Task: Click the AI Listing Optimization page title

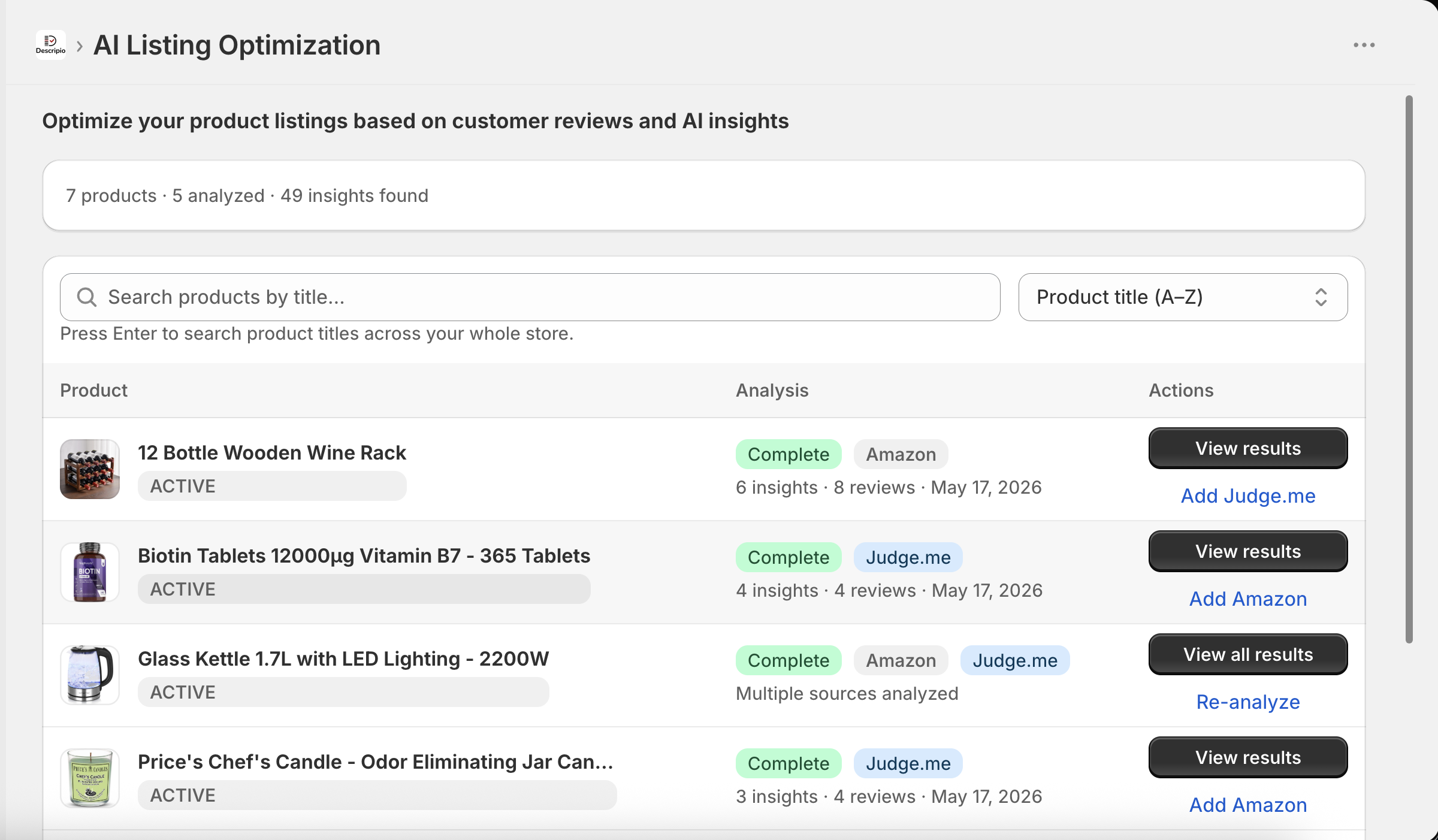Action: point(237,46)
